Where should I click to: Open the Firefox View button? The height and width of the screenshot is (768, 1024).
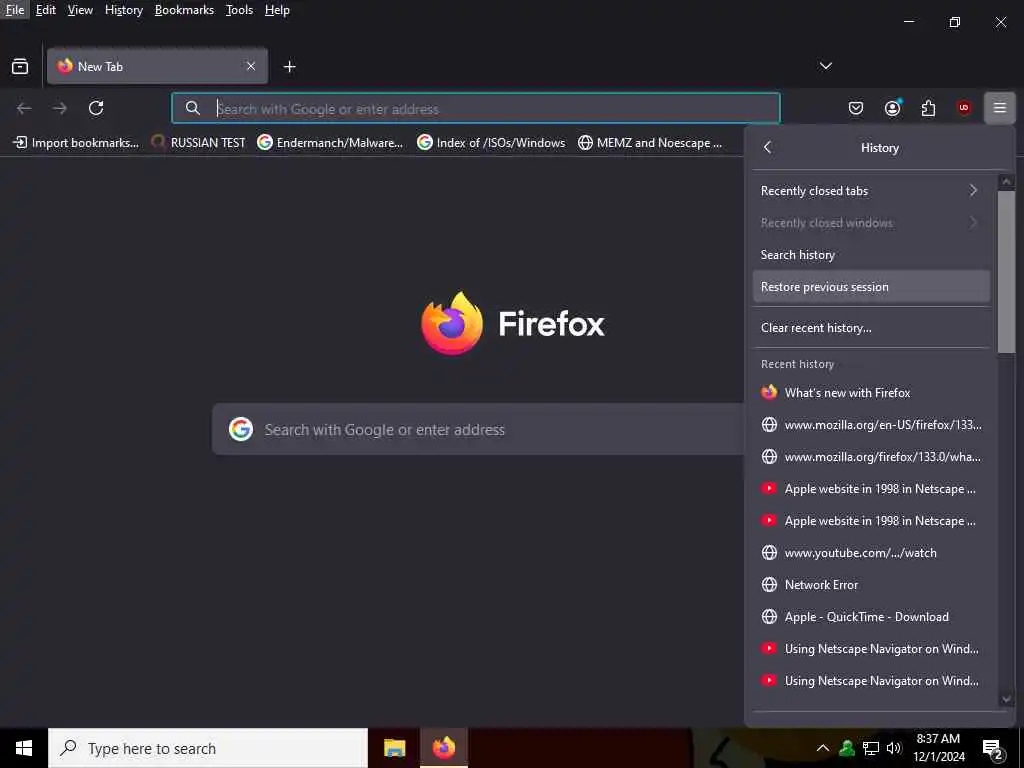click(x=20, y=66)
